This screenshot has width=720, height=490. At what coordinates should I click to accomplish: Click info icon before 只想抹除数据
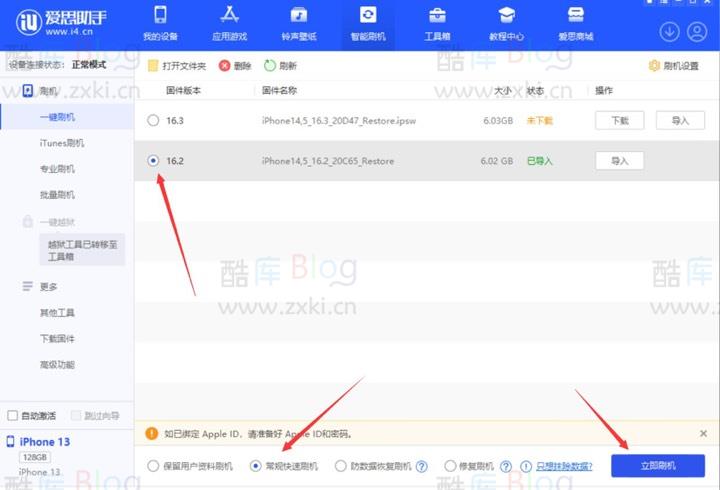pos(526,466)
